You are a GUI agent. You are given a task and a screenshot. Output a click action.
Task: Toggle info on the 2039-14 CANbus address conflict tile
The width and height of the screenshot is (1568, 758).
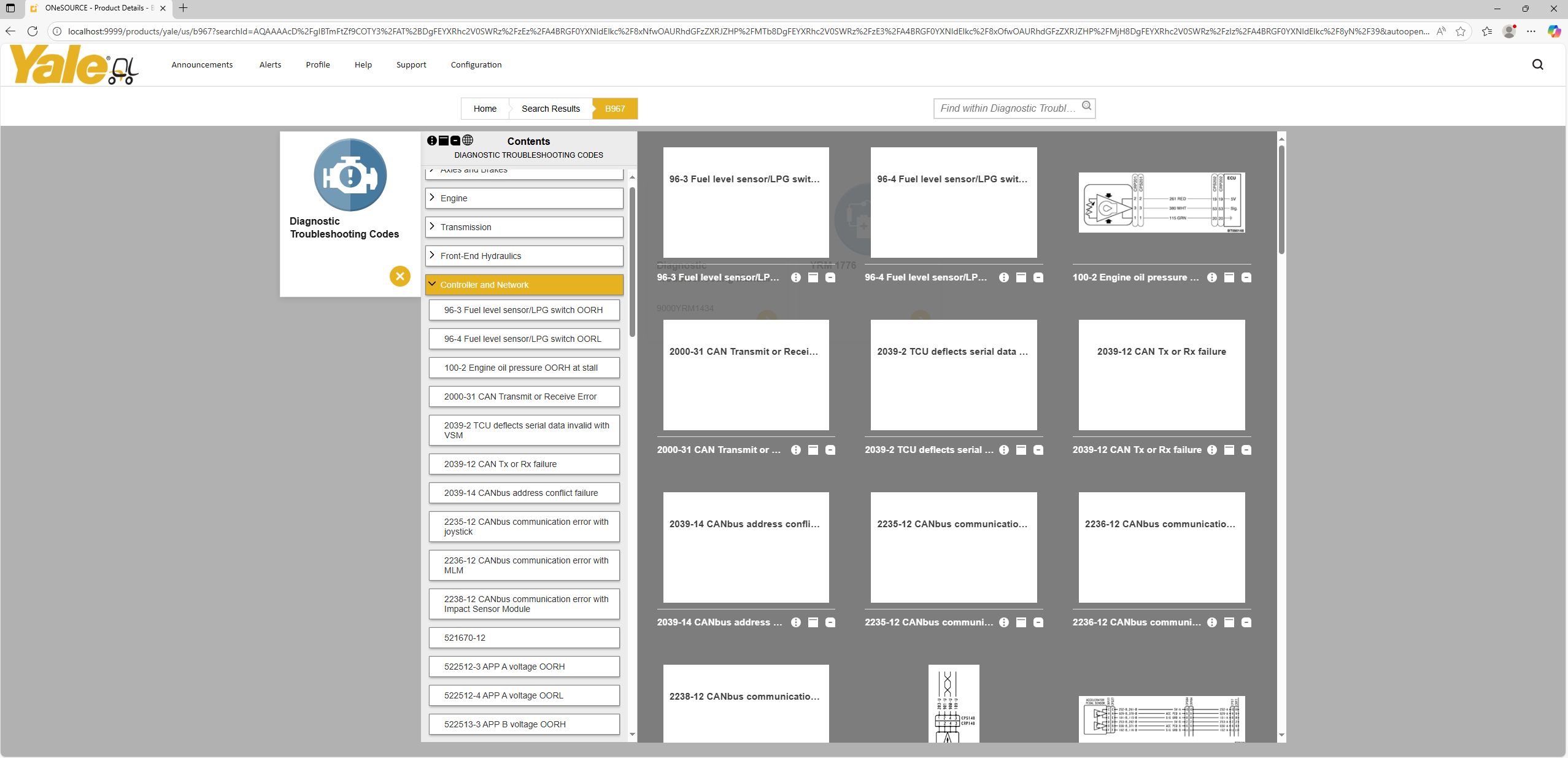coord(795,622)
